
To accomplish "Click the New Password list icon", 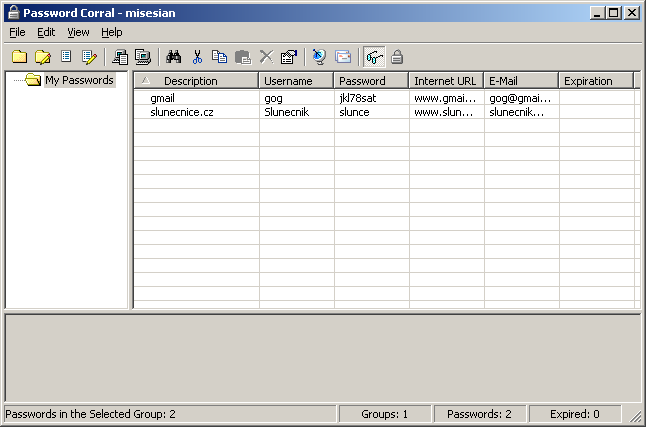I will (66, 57).
